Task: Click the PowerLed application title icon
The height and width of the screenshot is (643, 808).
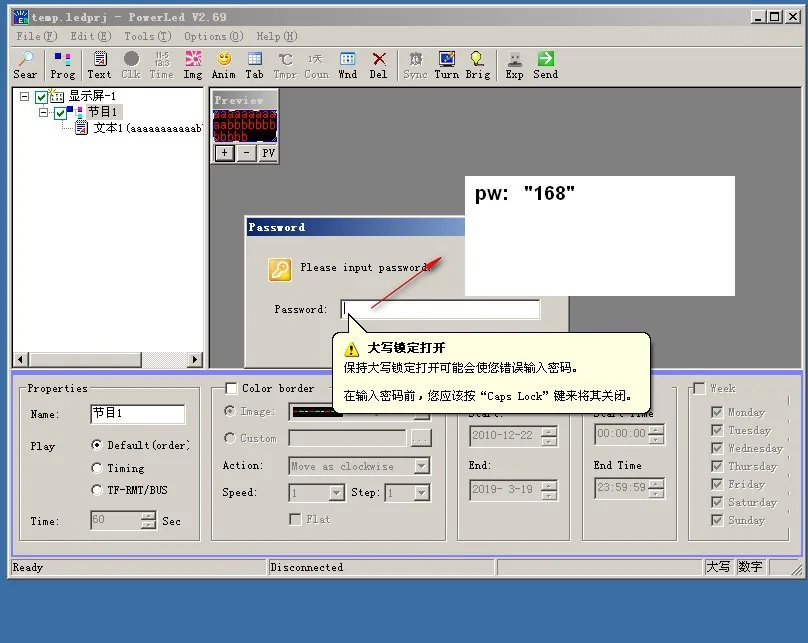Action: [21, 17]
